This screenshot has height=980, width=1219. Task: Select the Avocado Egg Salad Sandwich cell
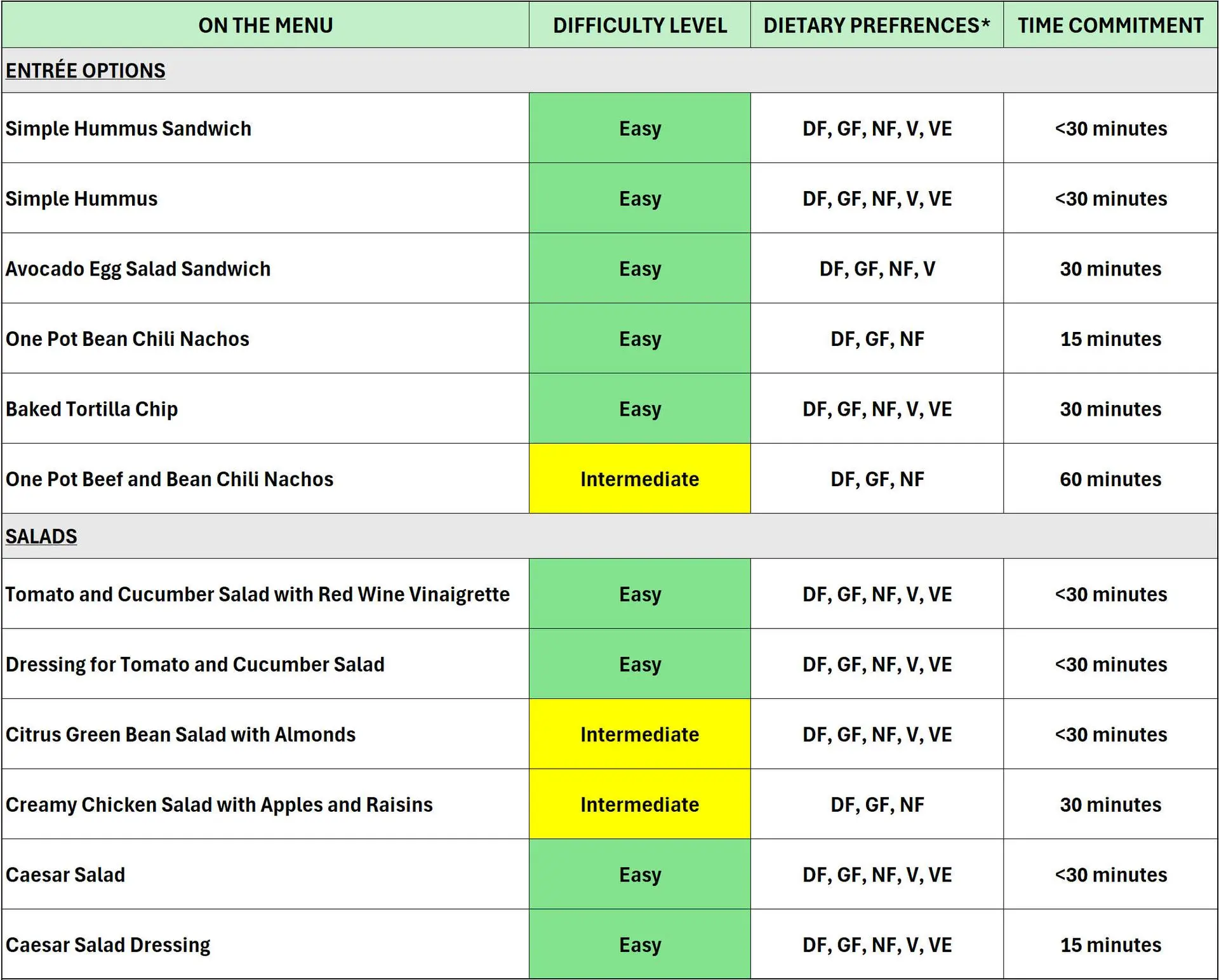265,268
